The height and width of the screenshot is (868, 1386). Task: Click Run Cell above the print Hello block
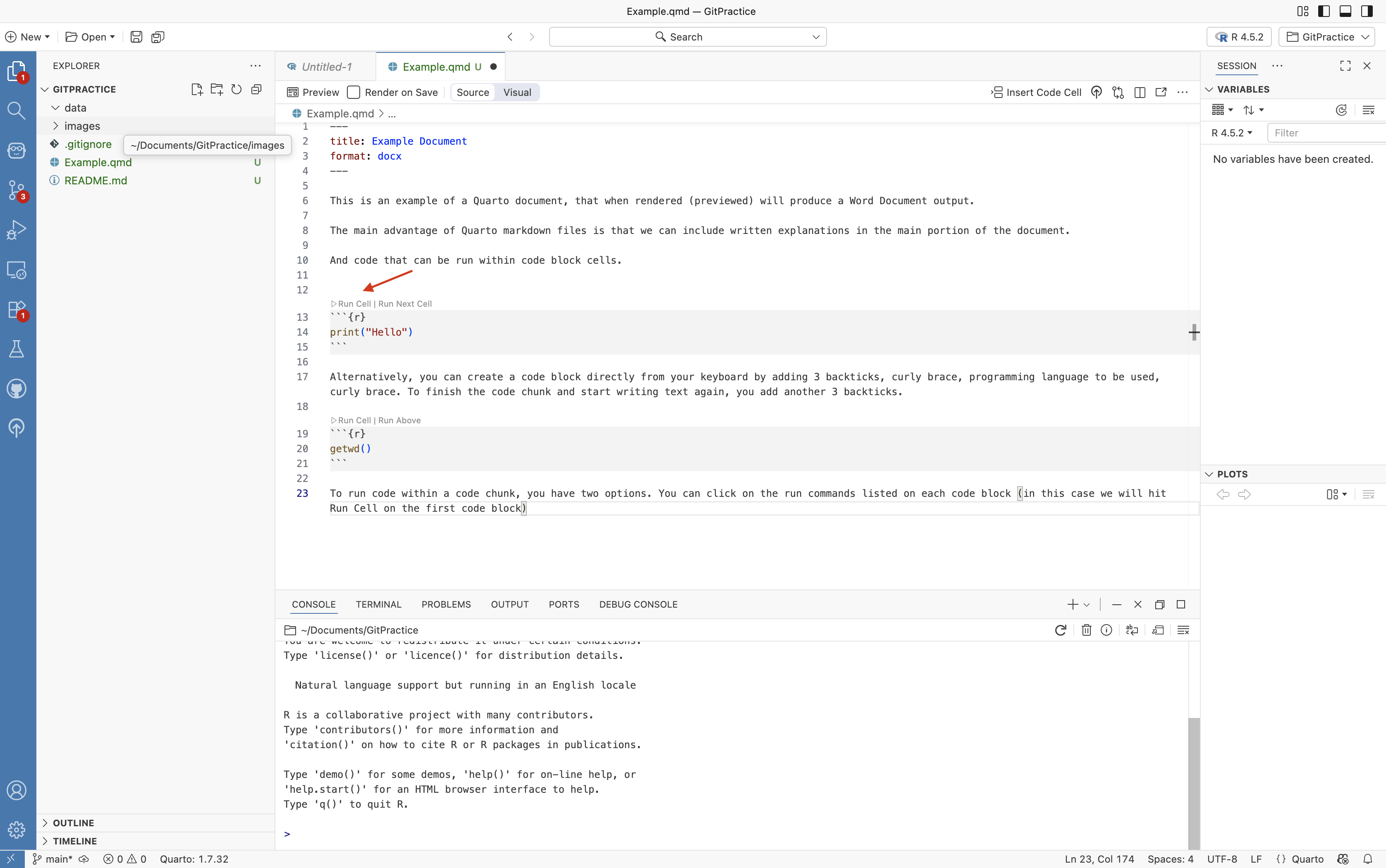click(354, 304)
